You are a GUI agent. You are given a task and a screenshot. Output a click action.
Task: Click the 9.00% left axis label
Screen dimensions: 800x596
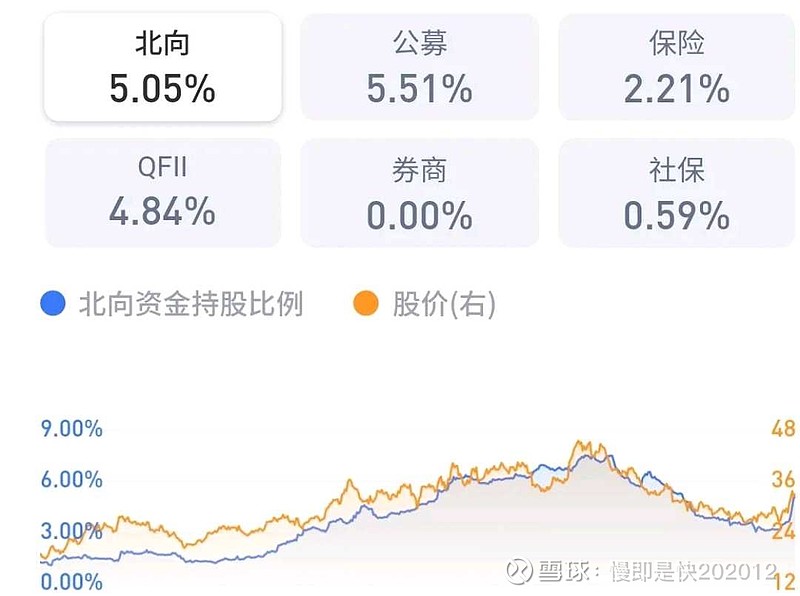71,429
